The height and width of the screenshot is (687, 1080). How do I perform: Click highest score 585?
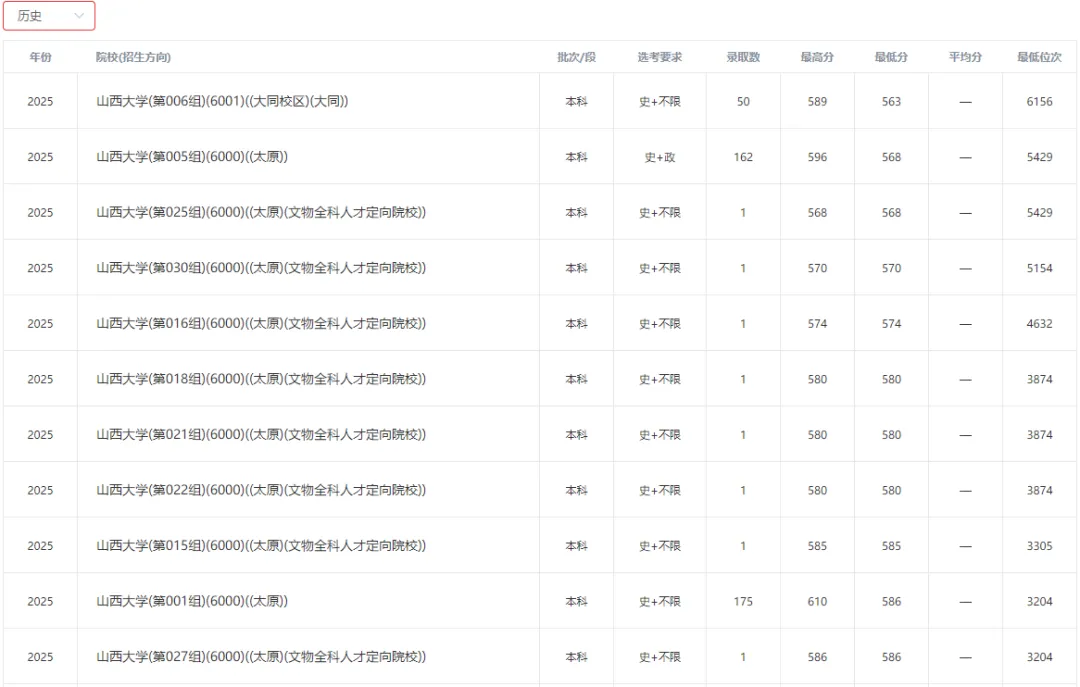(x=818, y=546)
